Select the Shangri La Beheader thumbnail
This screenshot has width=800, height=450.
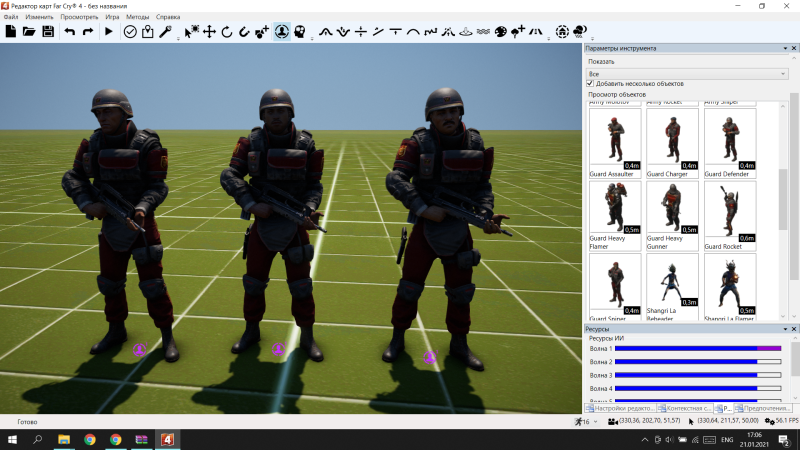click(672, 287)
